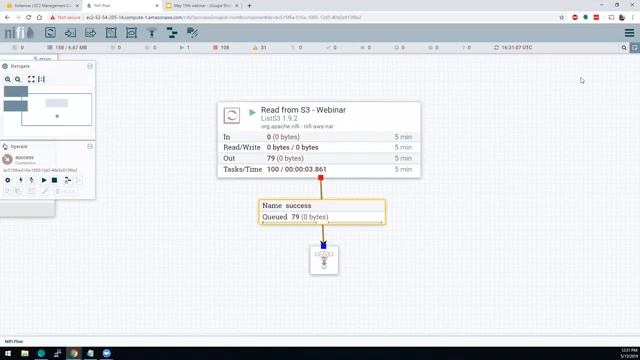Open Chrome three-dot menu
The image size is (640, 360).
[x=633, y=18]
